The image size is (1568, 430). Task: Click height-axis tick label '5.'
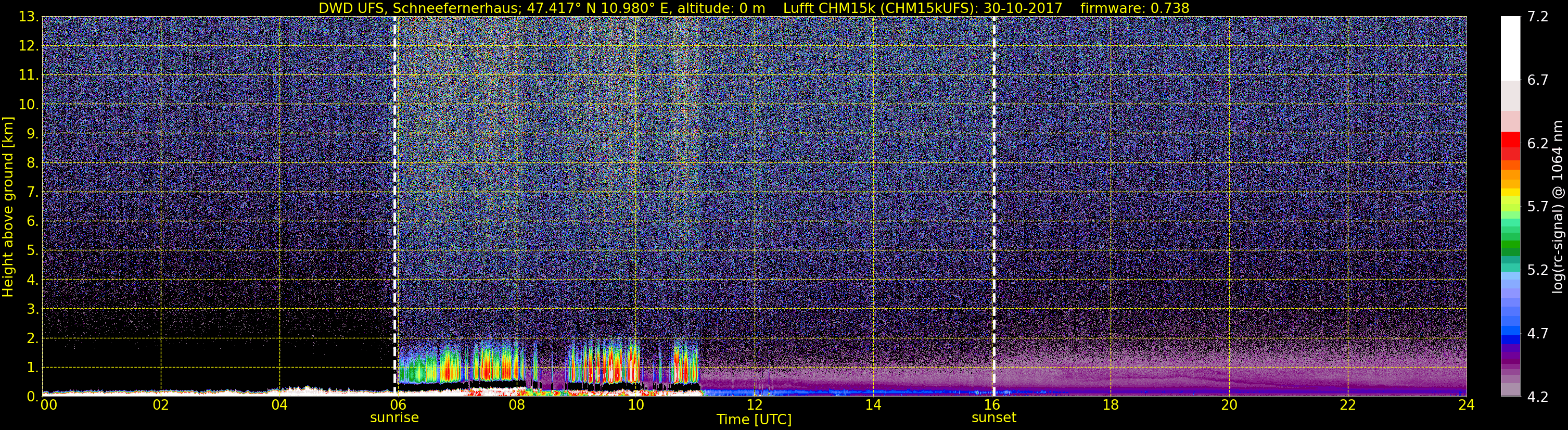32,251
